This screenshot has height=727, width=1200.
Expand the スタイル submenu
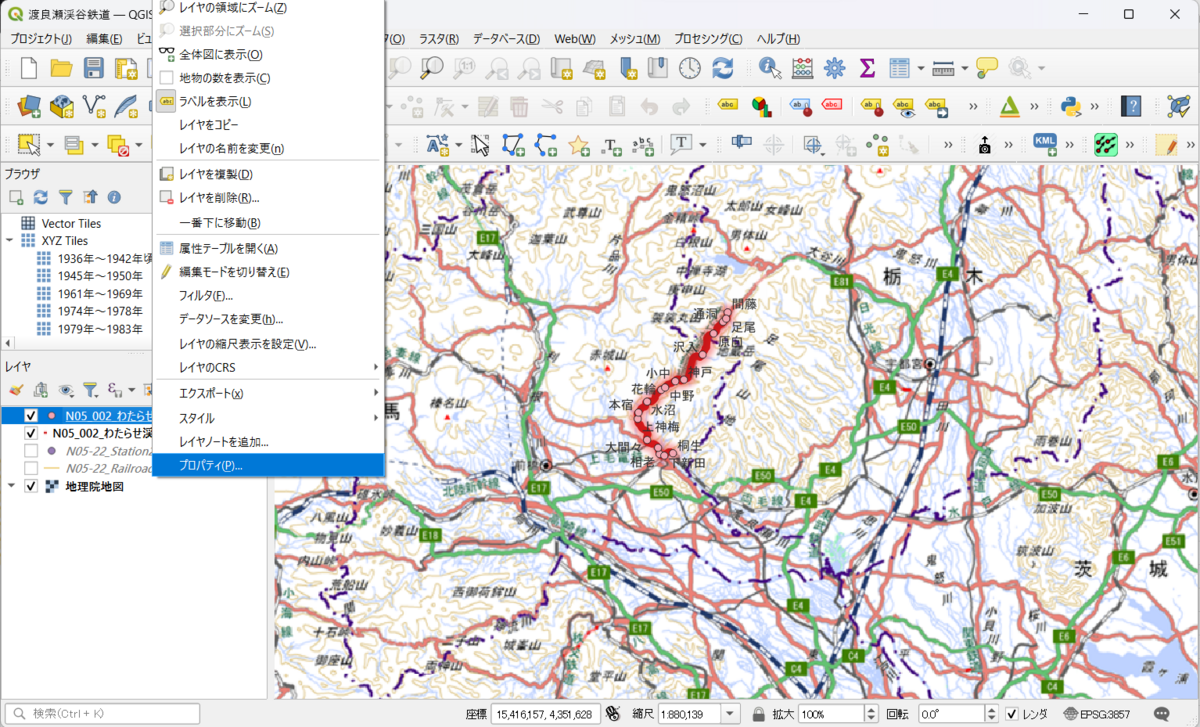click(267, 417)
